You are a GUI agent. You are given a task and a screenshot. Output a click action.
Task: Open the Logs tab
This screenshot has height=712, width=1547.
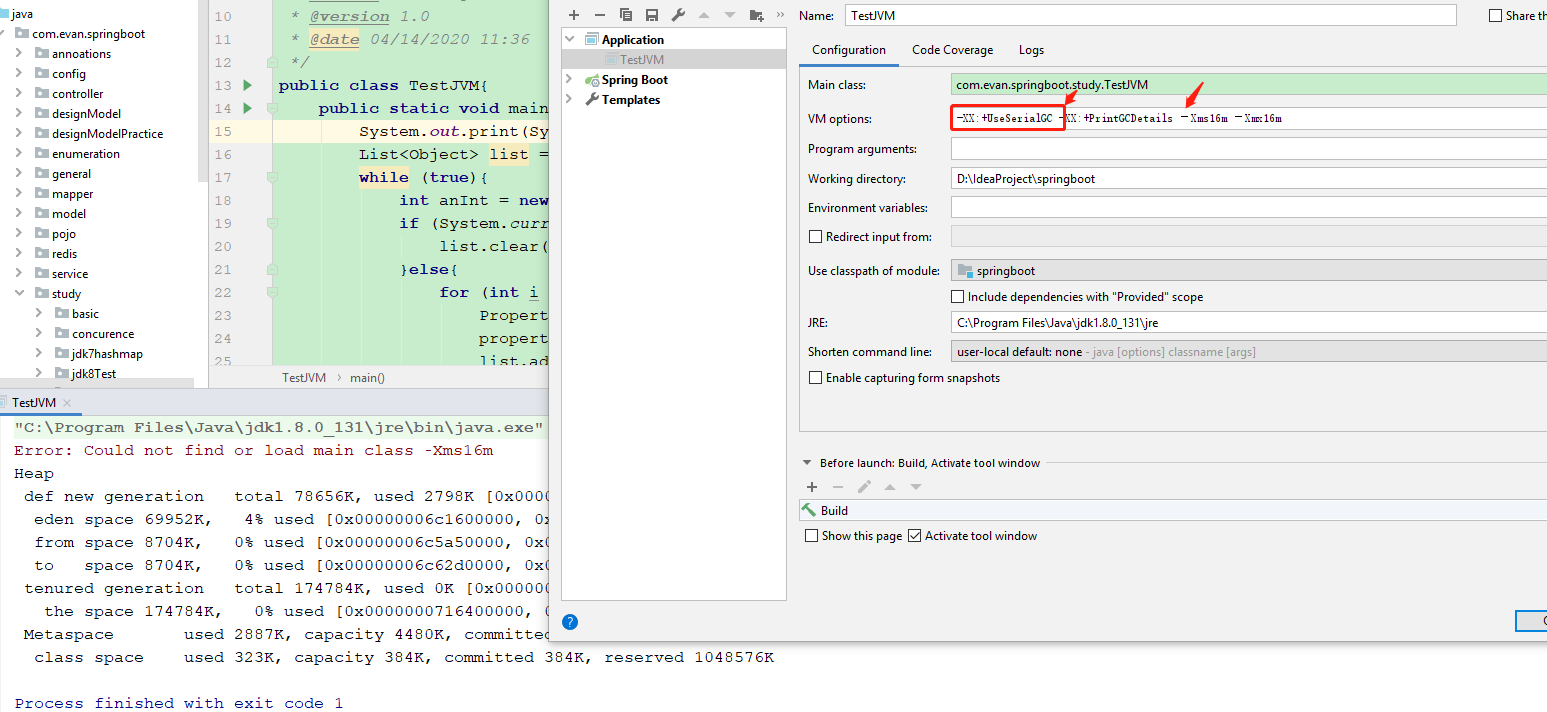click(1031, 50)
